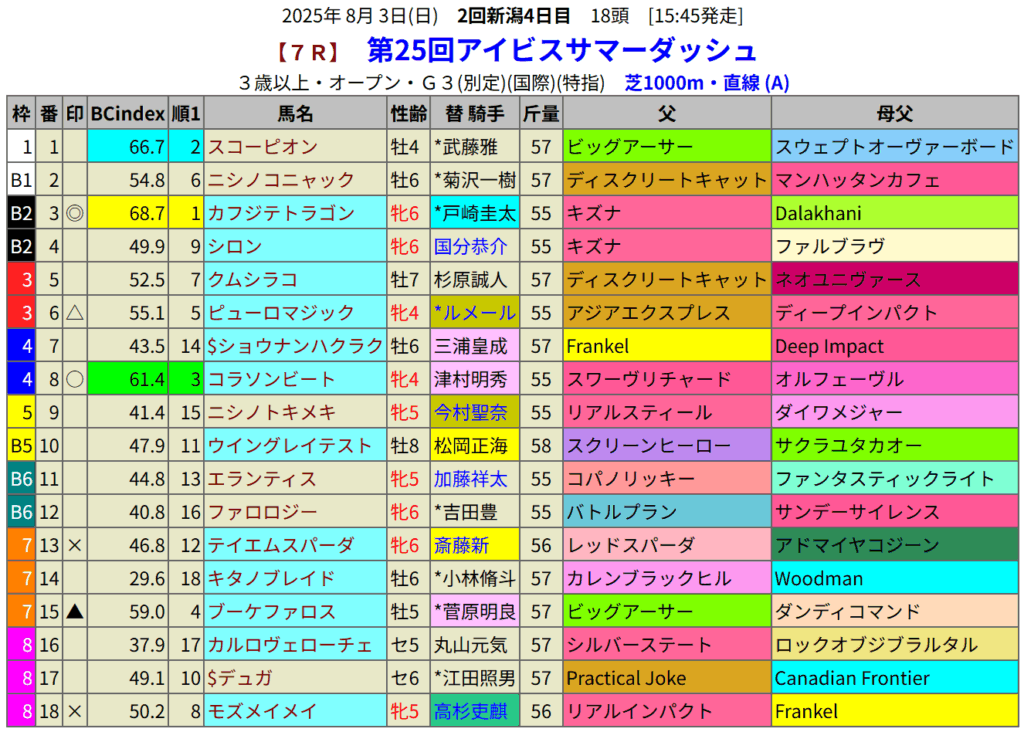Image resolution: width=1024 pixels, height=732 pixels.
Task: Select the ○ mark next to コラソンビート
Action: (75, 379)
